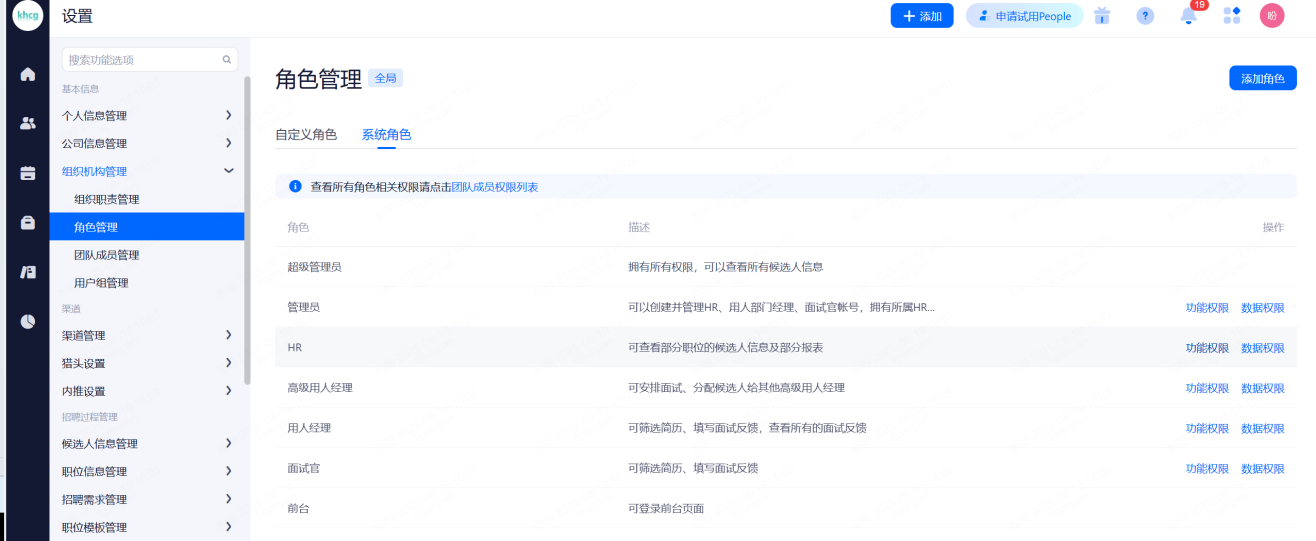The image size is (1316, 541).
Task: Click the 添加角色 button
Action: tap(1262, 78)
